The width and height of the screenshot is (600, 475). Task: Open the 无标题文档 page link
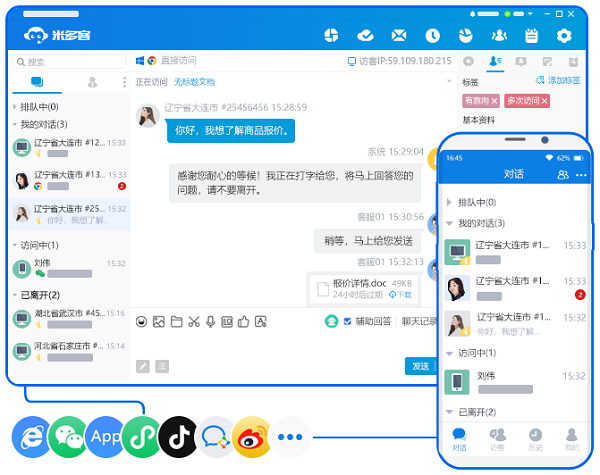point(194,82)
